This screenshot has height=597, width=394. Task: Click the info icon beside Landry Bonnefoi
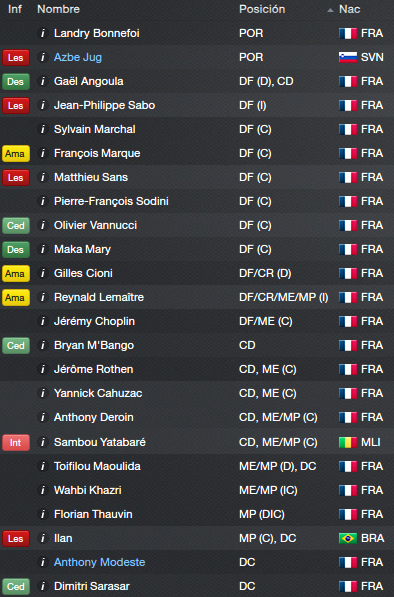click(43, 34)
